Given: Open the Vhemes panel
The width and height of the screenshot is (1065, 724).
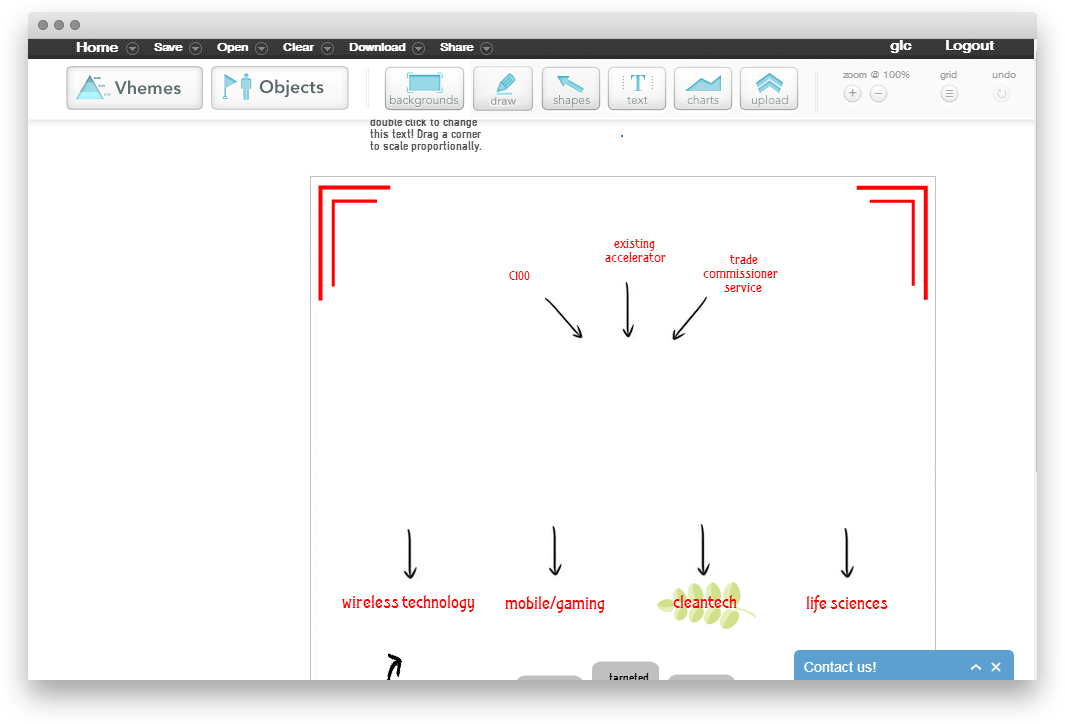Looking at the screenshot, I should click(135, 88).
